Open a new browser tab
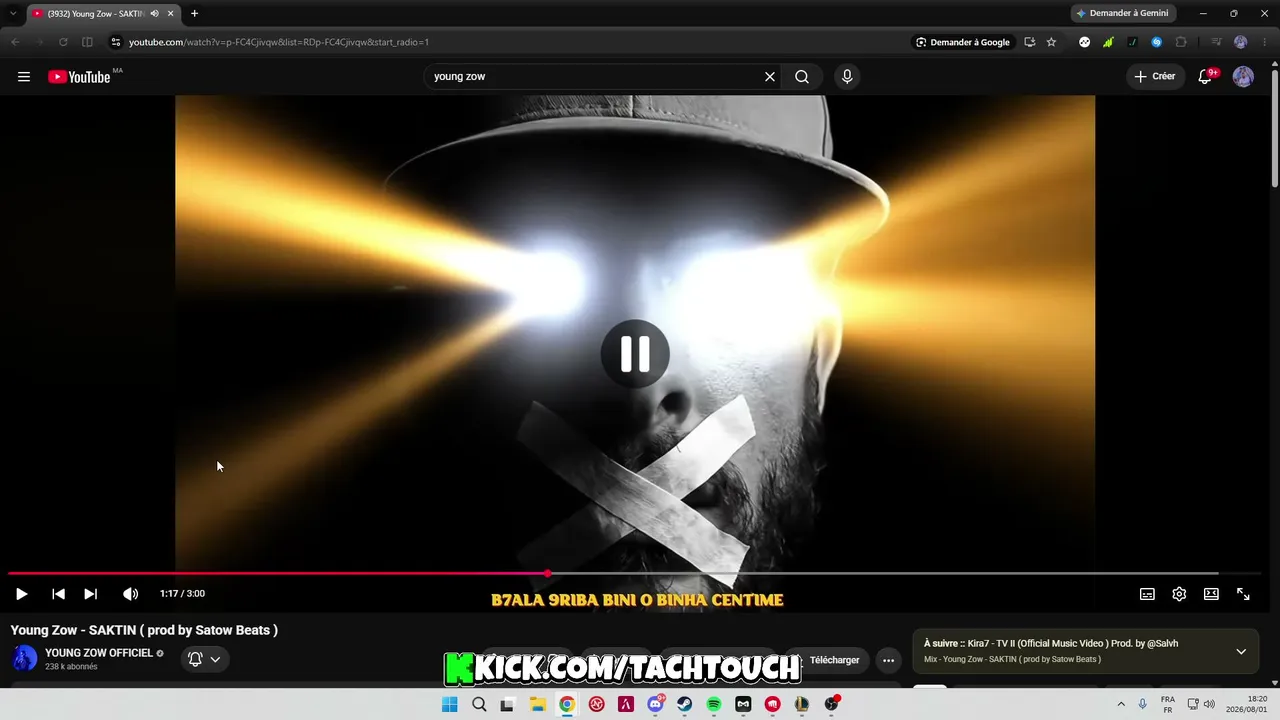The image size is (1280, 720). (194, 13)
